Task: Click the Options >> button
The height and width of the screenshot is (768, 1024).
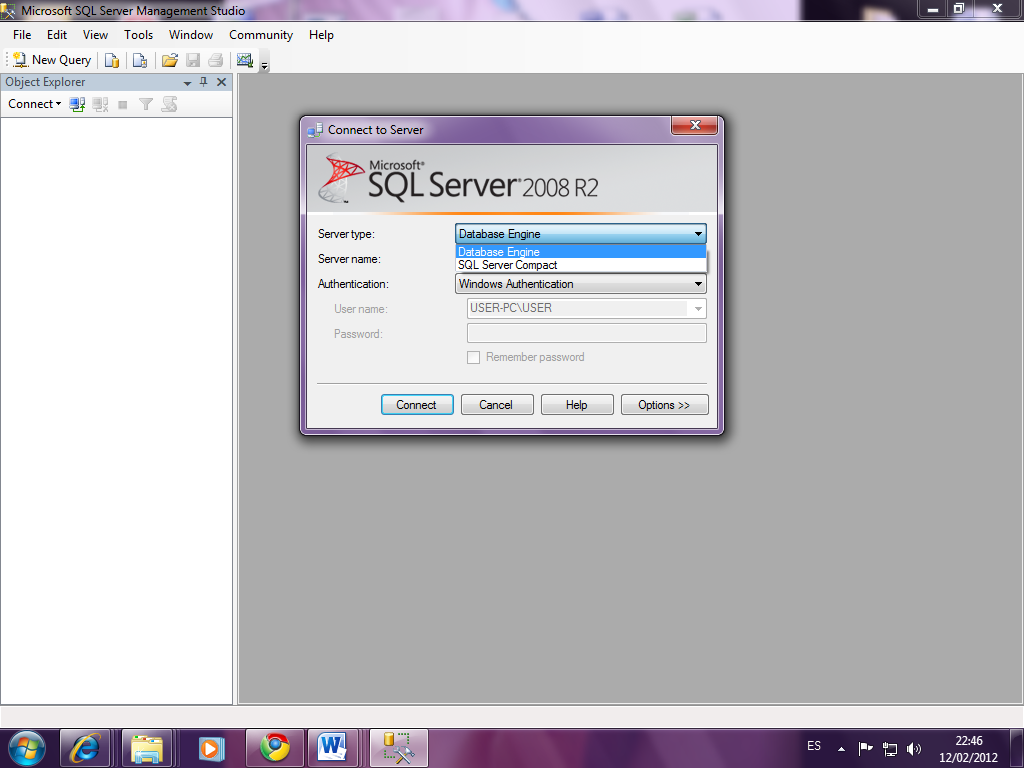Action: (x=664, y=405)
